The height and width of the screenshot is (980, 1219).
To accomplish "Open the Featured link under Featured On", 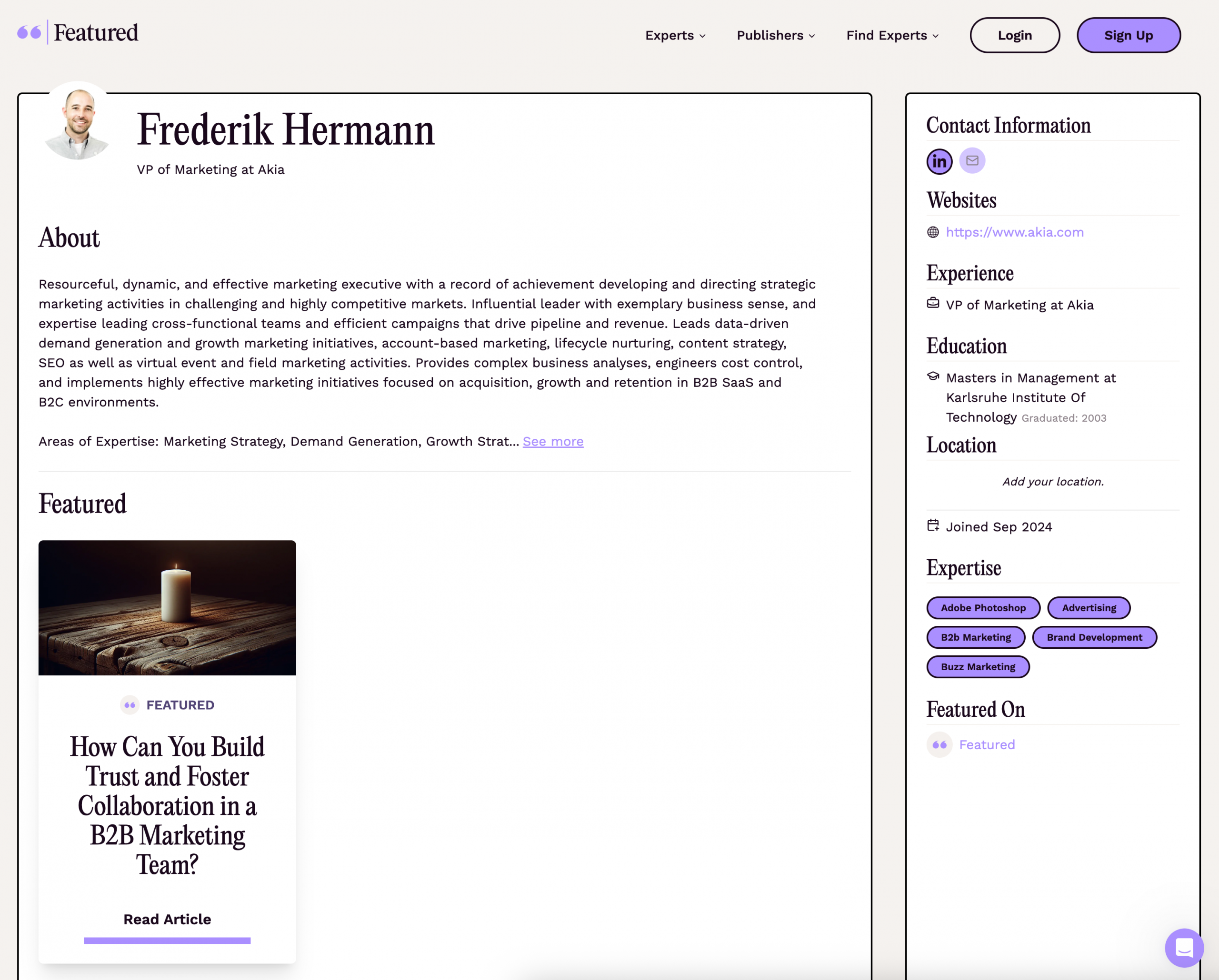I will 987,745.
